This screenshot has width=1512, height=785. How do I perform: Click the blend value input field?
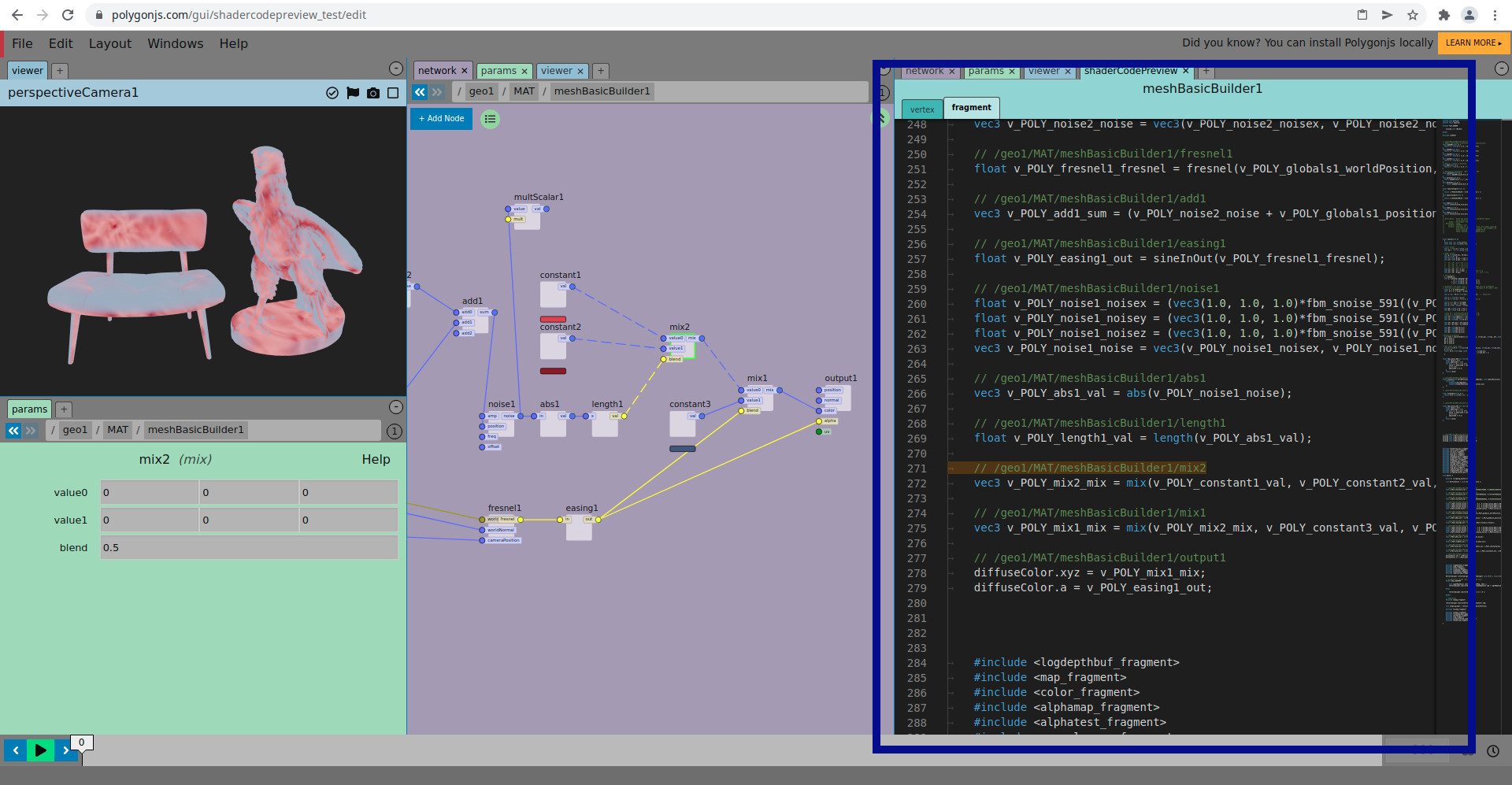(x=249, y=548)
